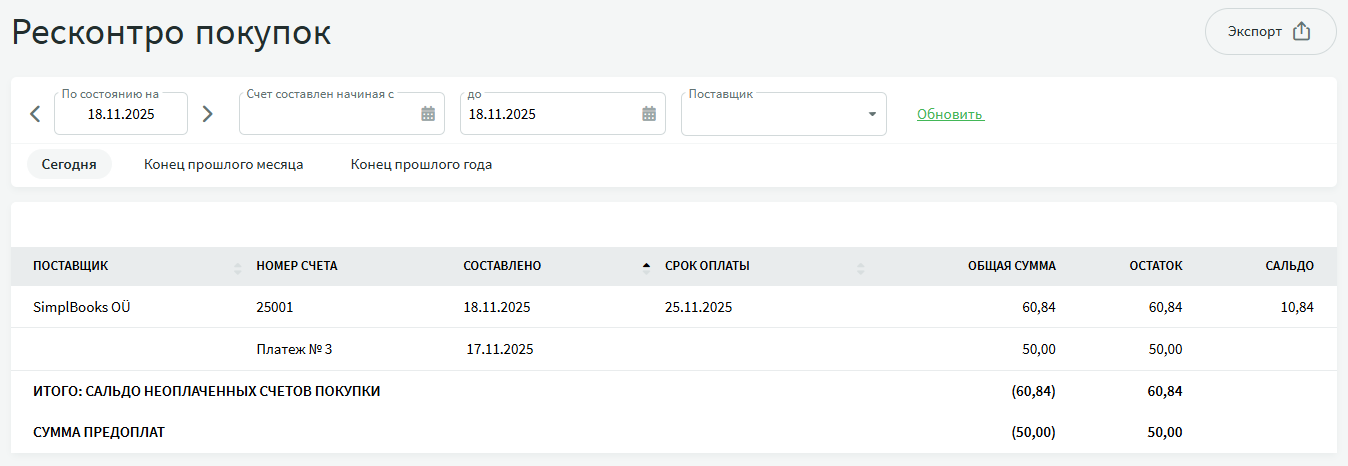Click the Номер счета column header
This screenshot has height=466, width=1348.
297,266
